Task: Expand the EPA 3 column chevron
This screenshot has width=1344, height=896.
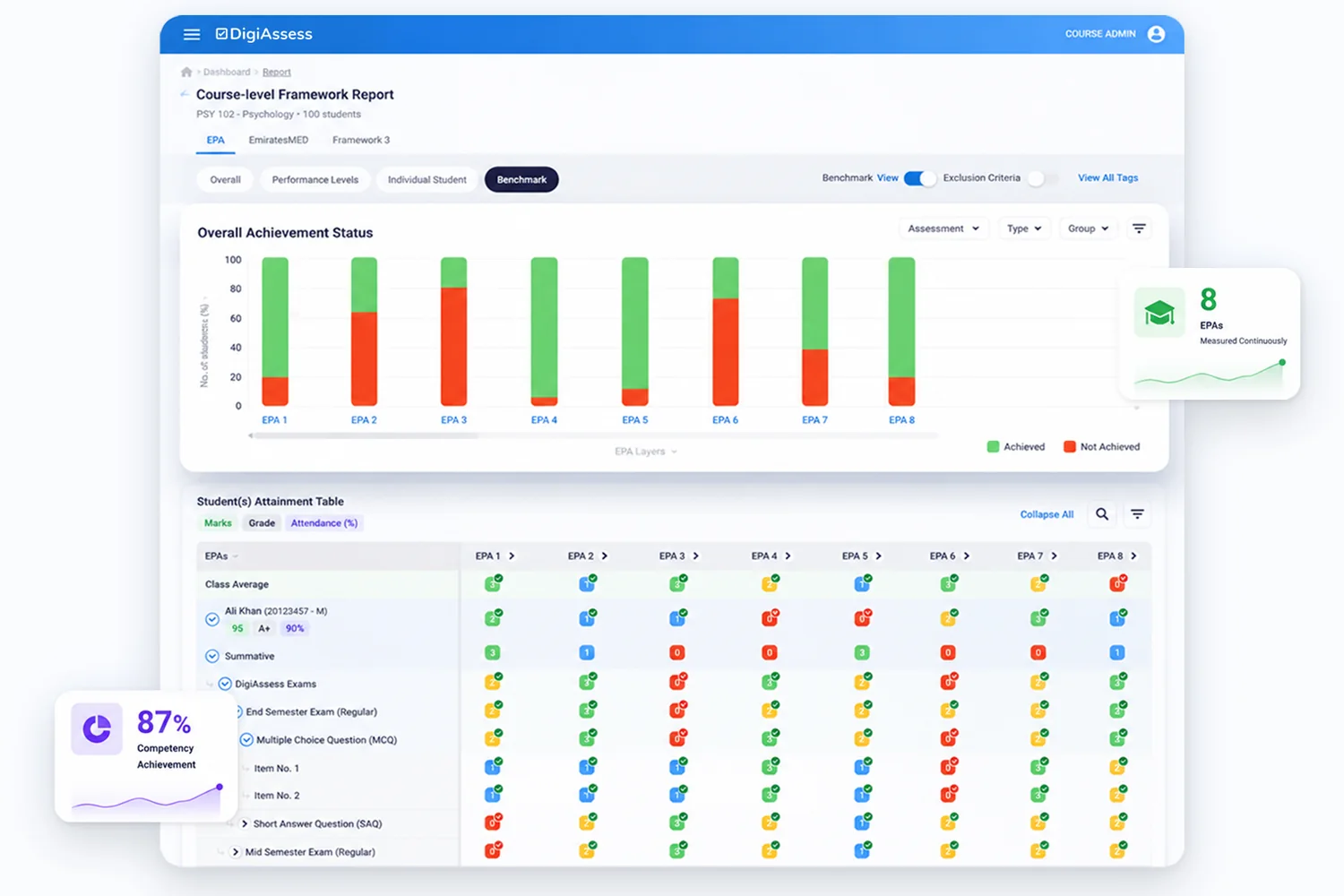Action: pyautogui.click(x=696, y=556)
